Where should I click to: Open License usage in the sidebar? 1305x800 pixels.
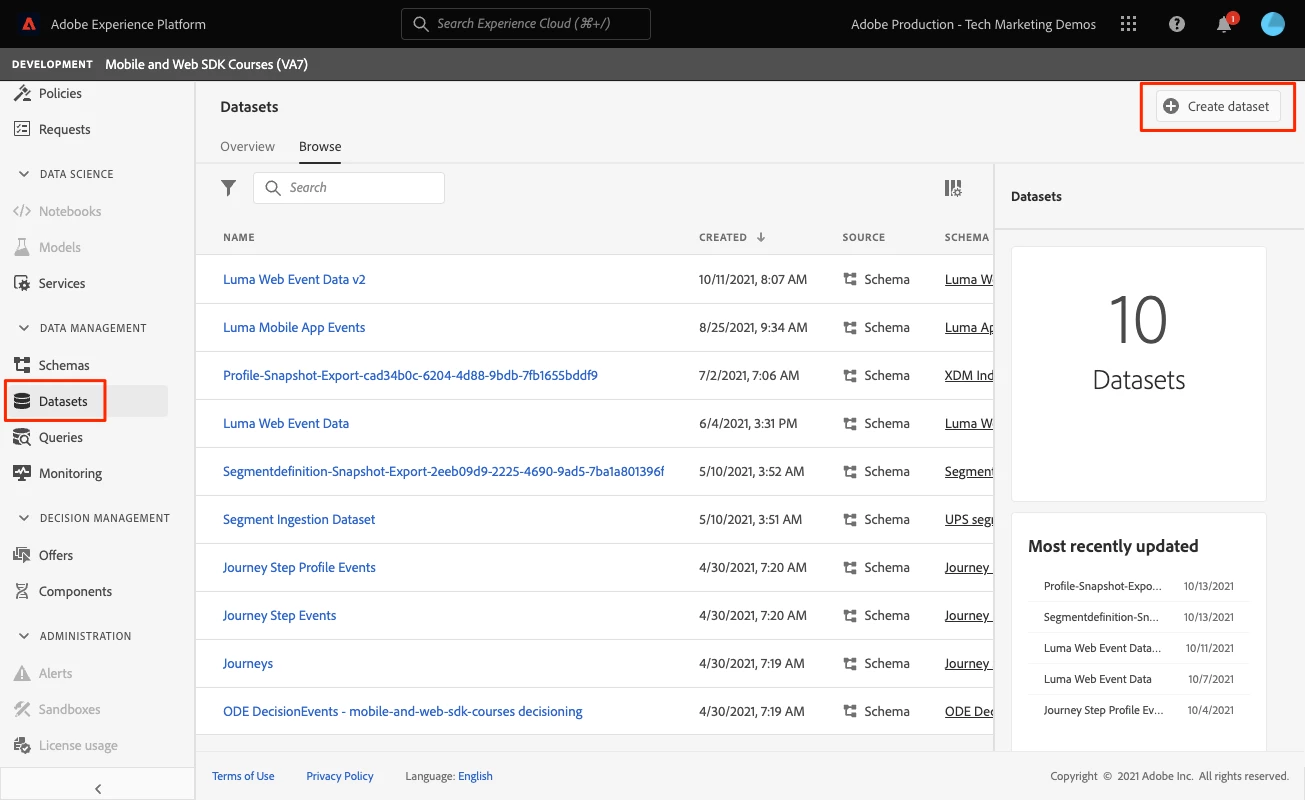[78, 745]
